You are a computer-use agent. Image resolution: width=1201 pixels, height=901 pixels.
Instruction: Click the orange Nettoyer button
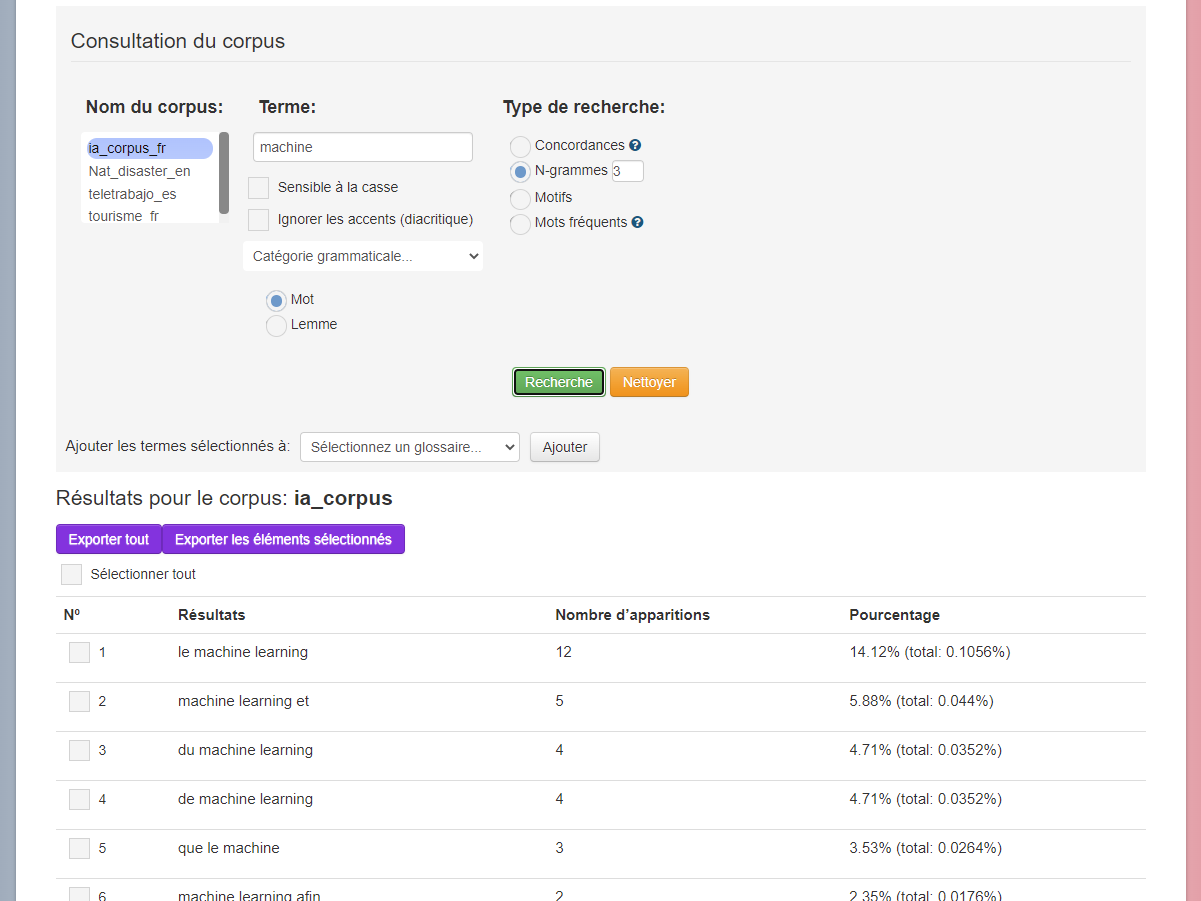(649, 382)
